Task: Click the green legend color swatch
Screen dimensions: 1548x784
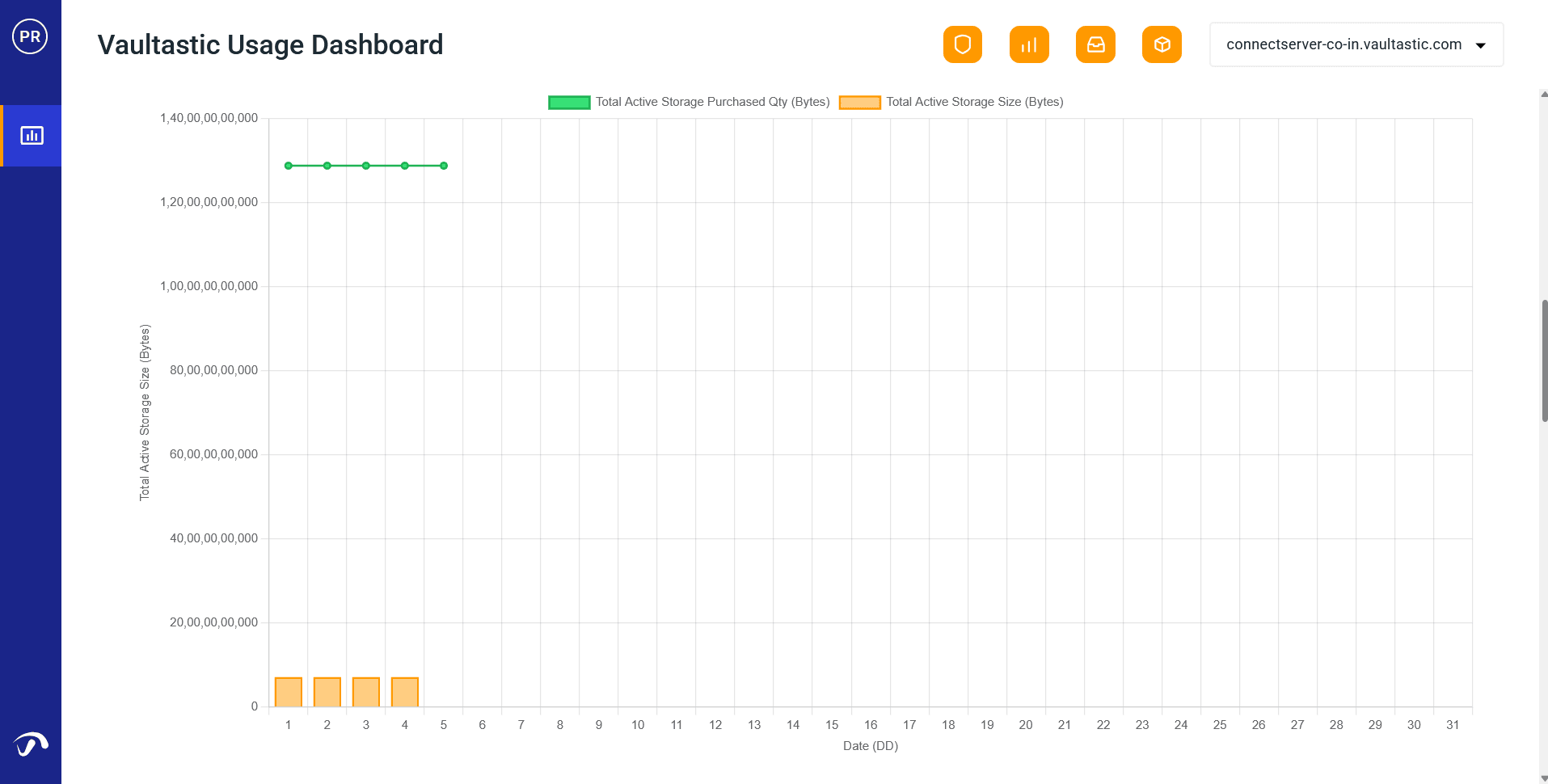Action: (569, 102)
